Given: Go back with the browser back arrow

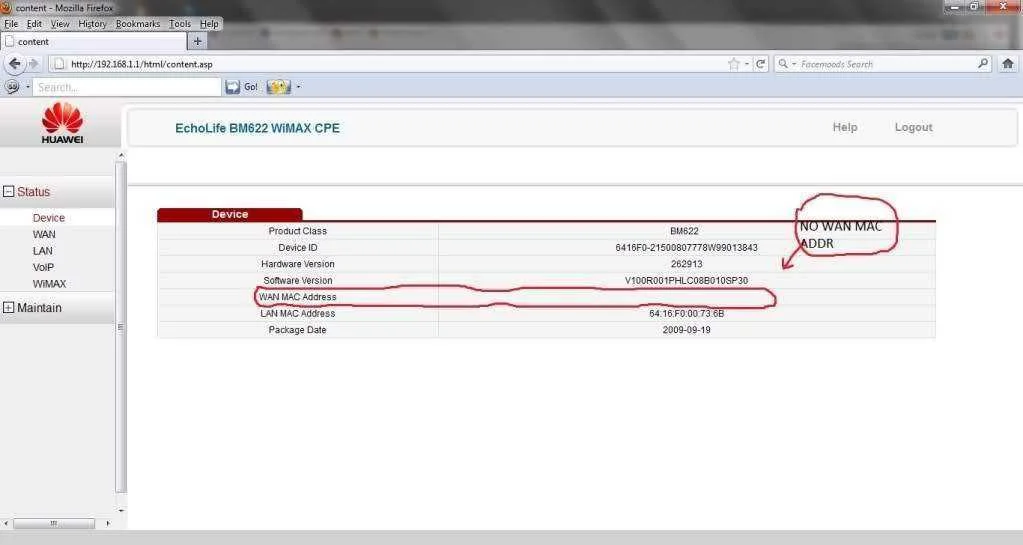Looking at the screenshot, I should pyautogui.click(x=14, y=63).
